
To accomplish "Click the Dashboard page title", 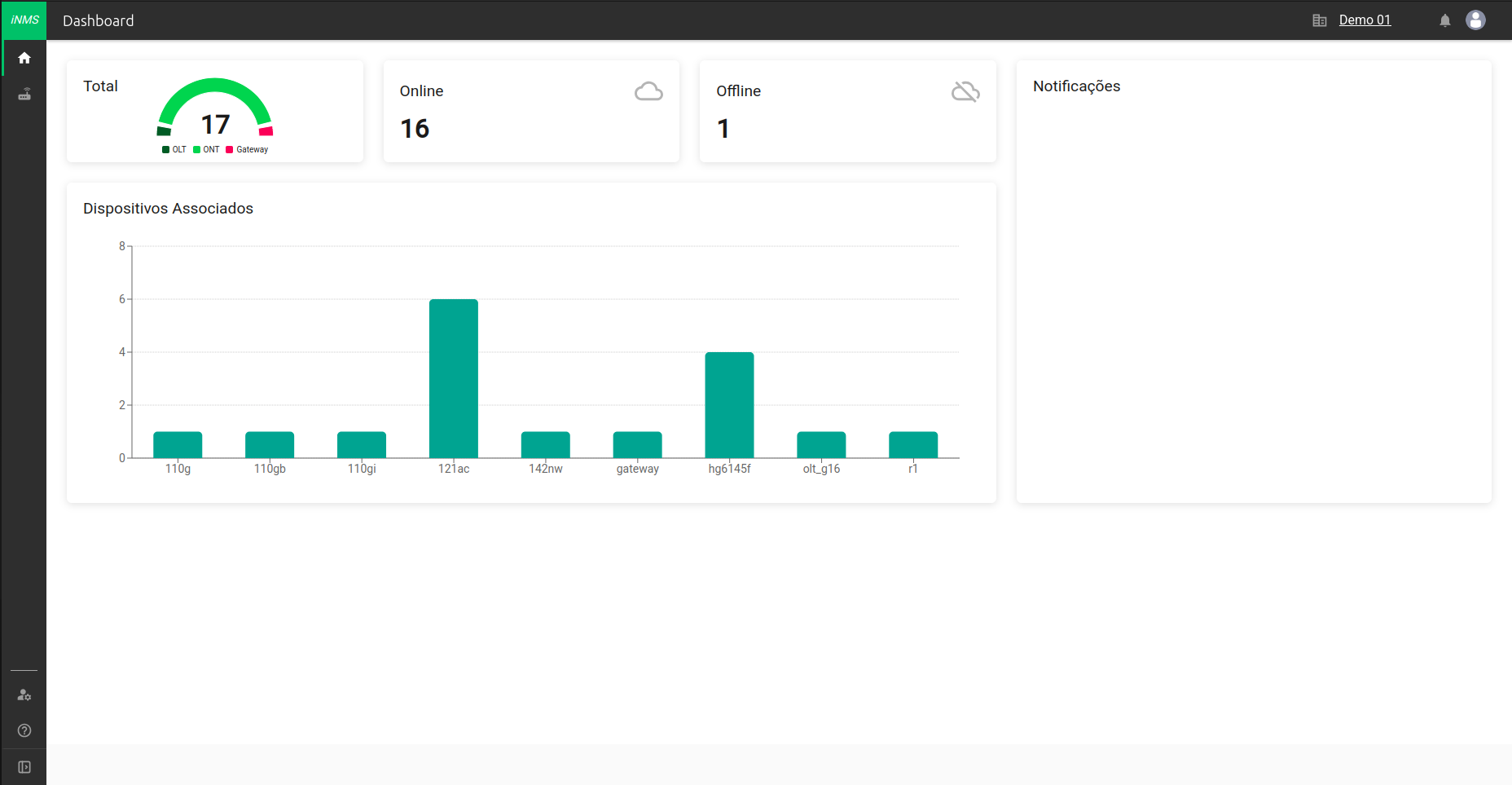I will click(99, 20).
